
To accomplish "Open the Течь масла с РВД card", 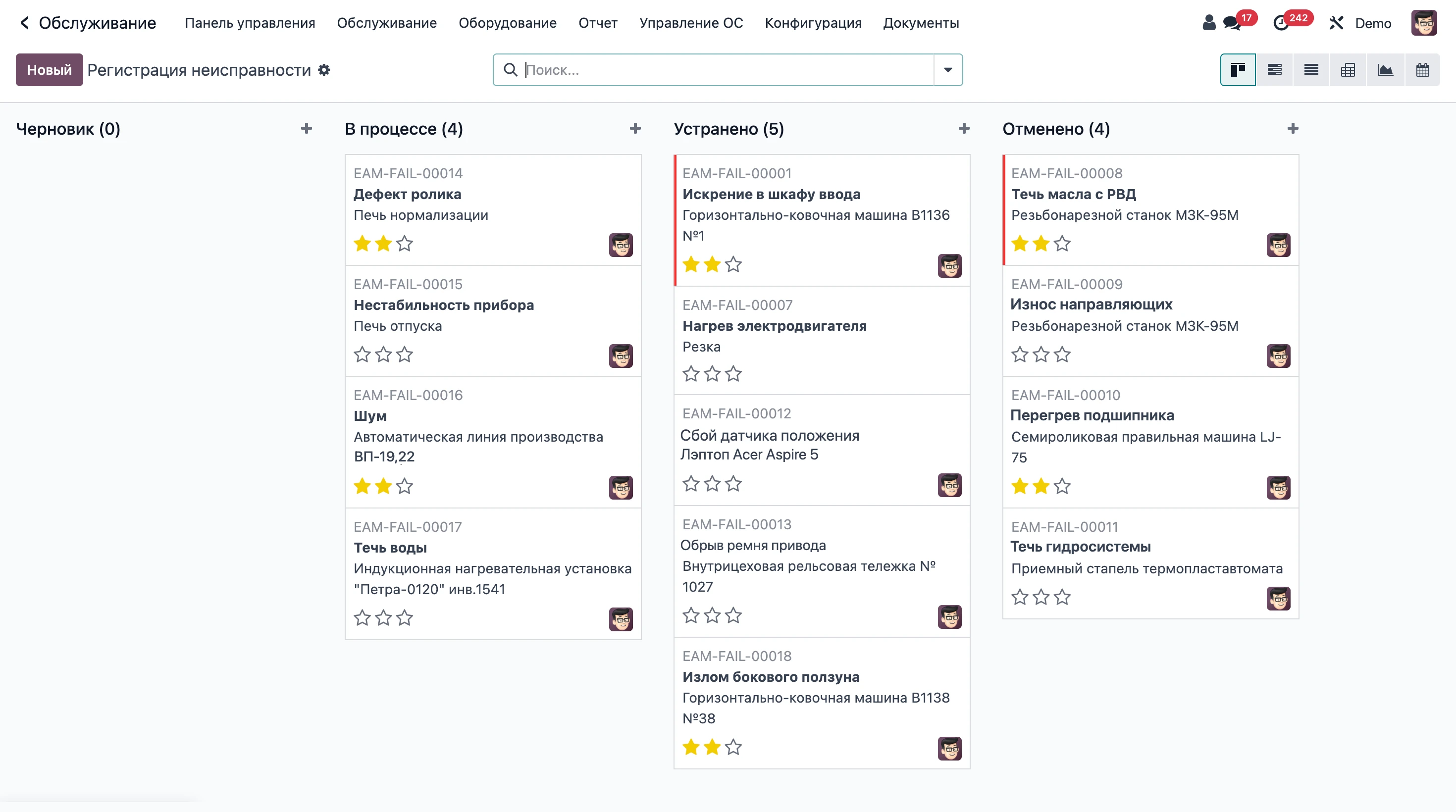I will click(1150, 209).
